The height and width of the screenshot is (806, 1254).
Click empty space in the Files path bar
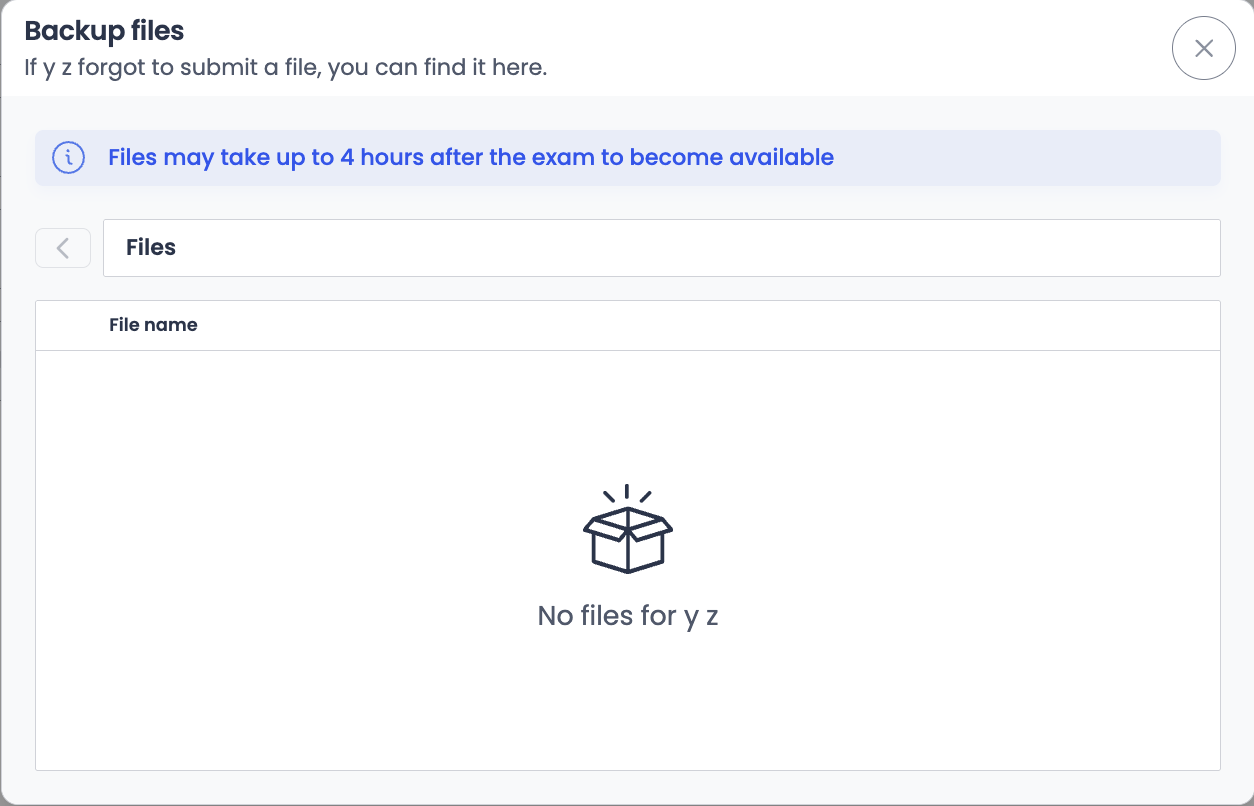pos(700,248)
